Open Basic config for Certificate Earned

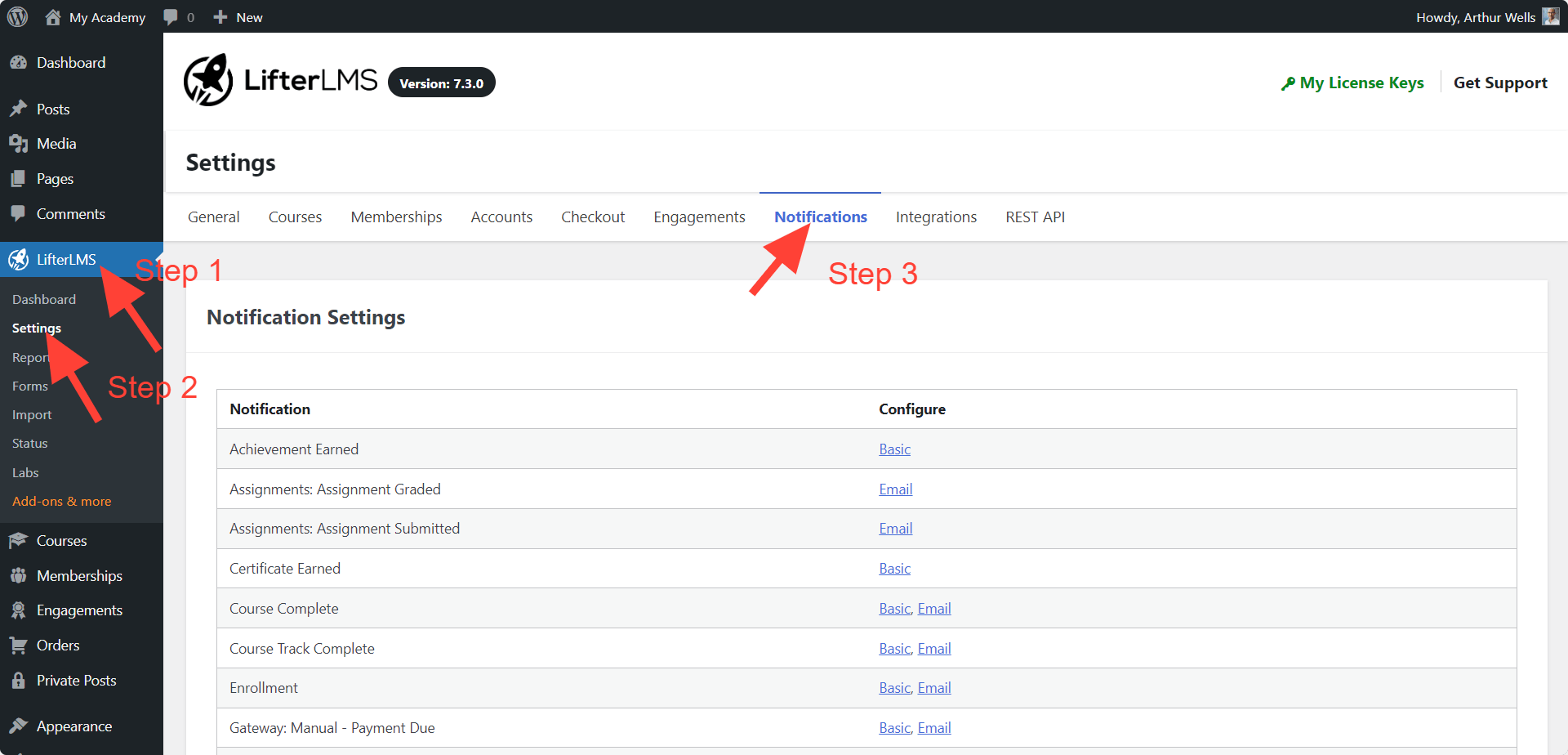pos(894,569)
